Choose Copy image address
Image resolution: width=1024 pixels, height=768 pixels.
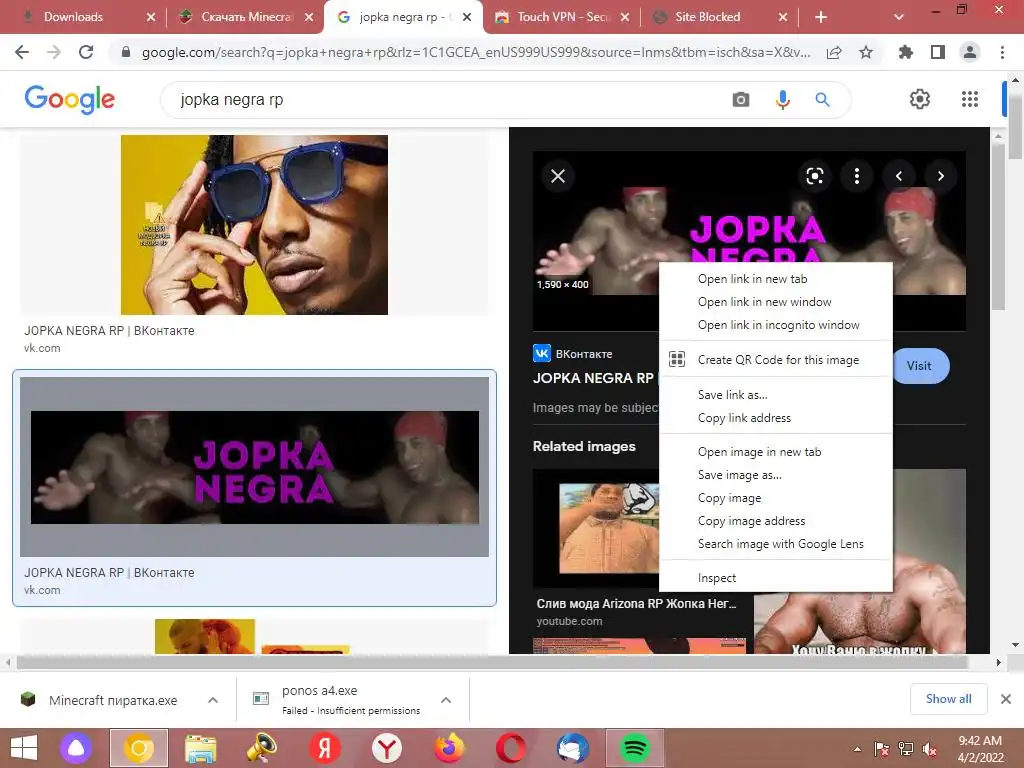[776, 520]
